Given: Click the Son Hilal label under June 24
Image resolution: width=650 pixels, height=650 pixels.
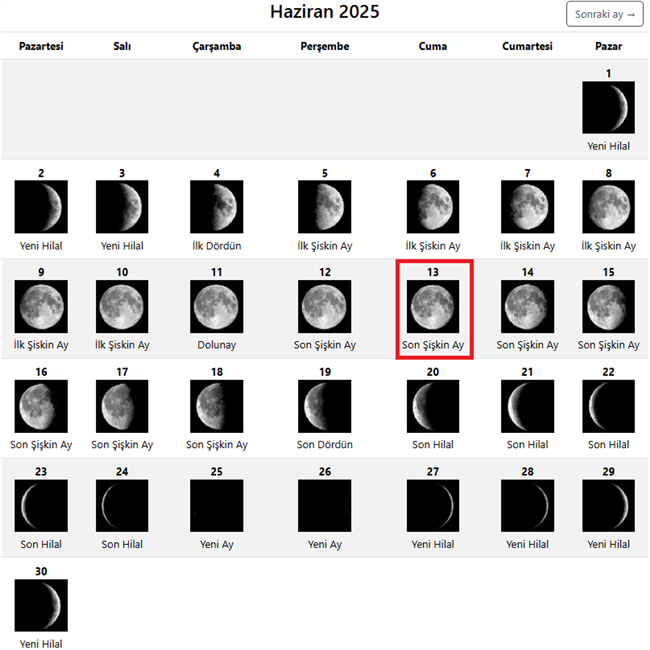Looking at the screenshot, I should [122, 544].
